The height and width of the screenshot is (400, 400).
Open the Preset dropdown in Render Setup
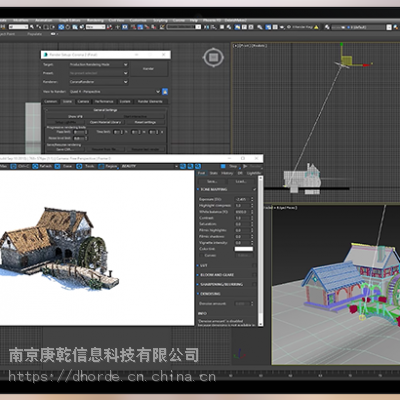98,73
